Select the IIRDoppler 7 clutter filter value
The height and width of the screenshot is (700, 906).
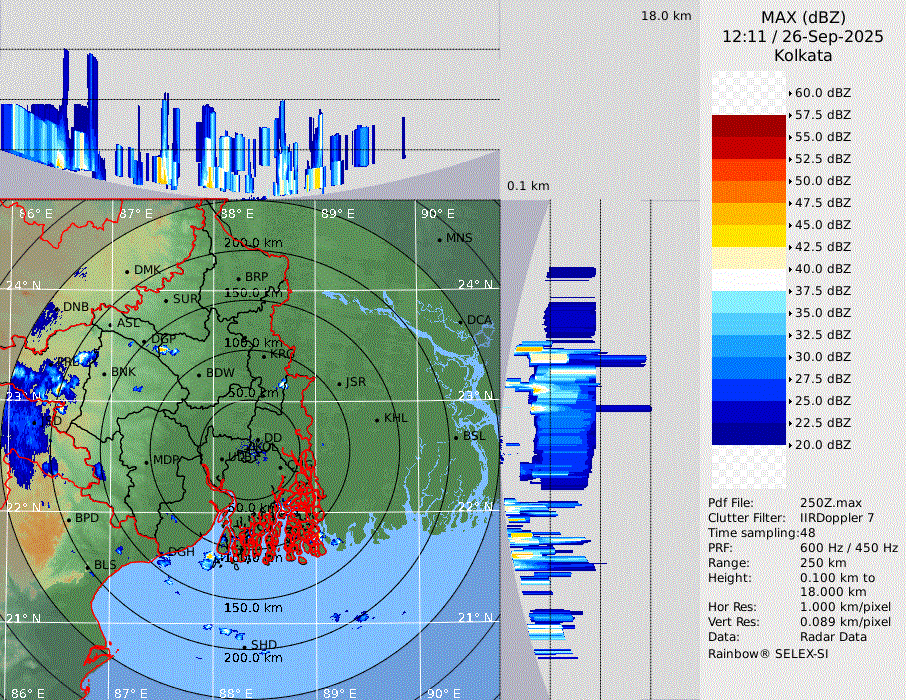pyautogui.click(x=837, y=518)
